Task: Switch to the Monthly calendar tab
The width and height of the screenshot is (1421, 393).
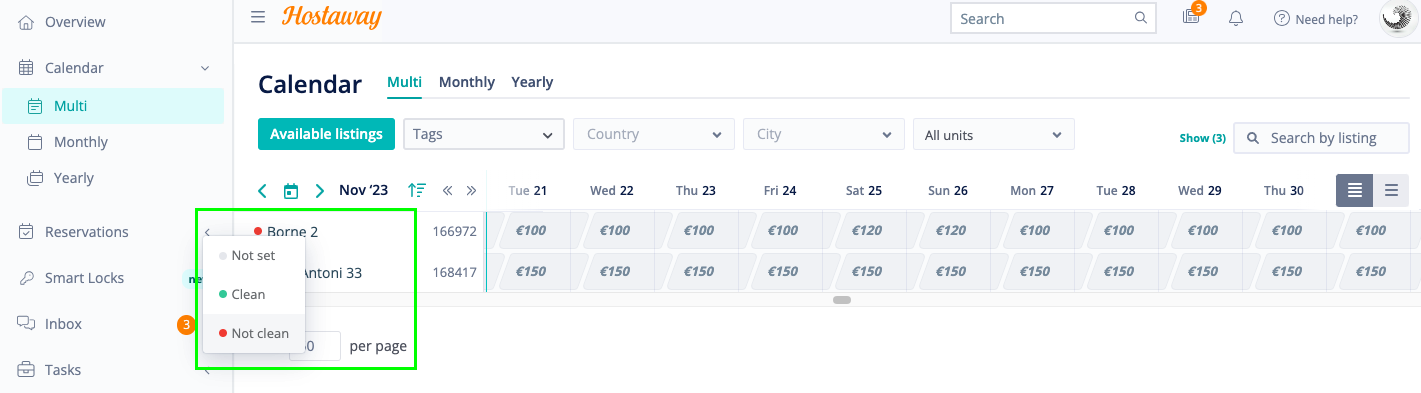Action: (467, 82)
